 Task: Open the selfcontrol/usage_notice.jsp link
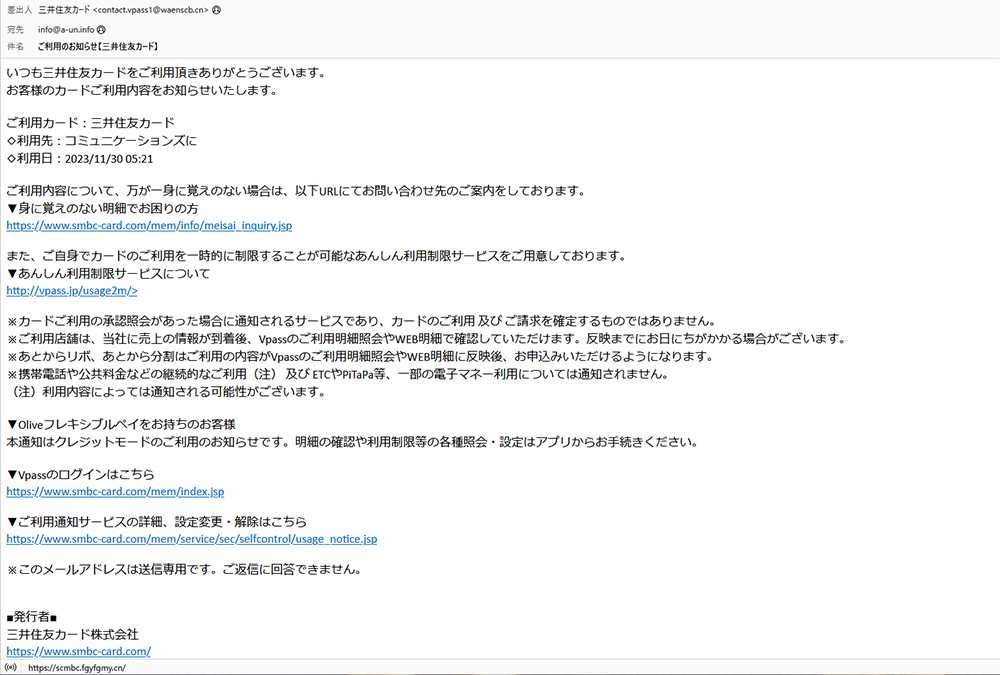tap(192, 538)
